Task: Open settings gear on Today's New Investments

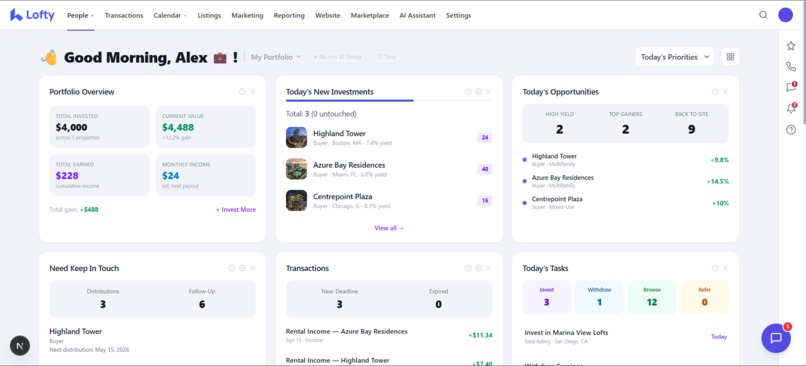Action: point(479,92)
